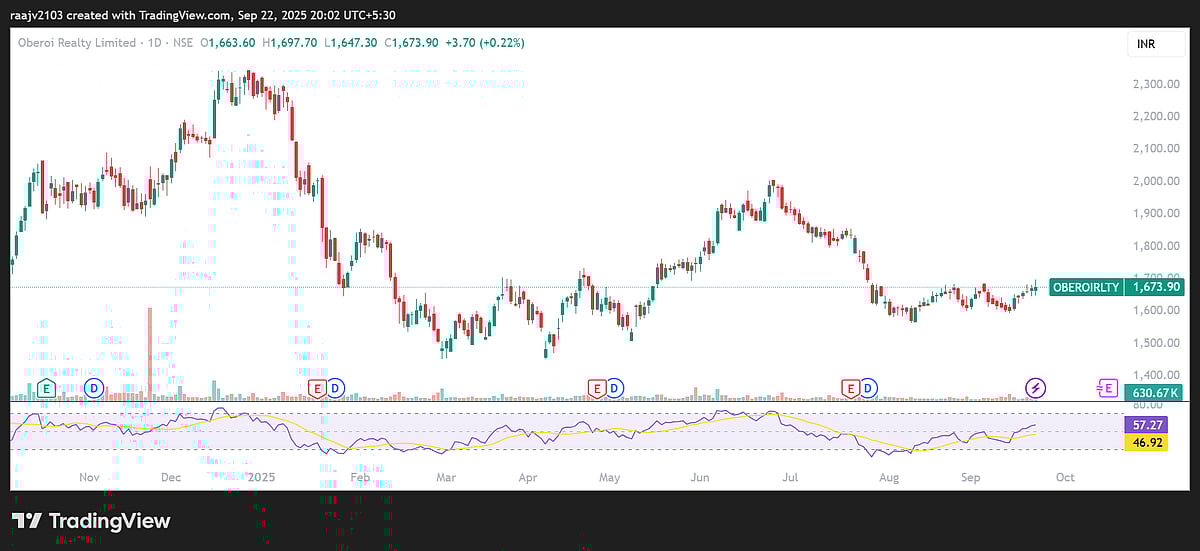The image size is (1200, 551).
Task: Click the Oct label on the time axis
Action: pyautogui.click(x=1065, y=478)
